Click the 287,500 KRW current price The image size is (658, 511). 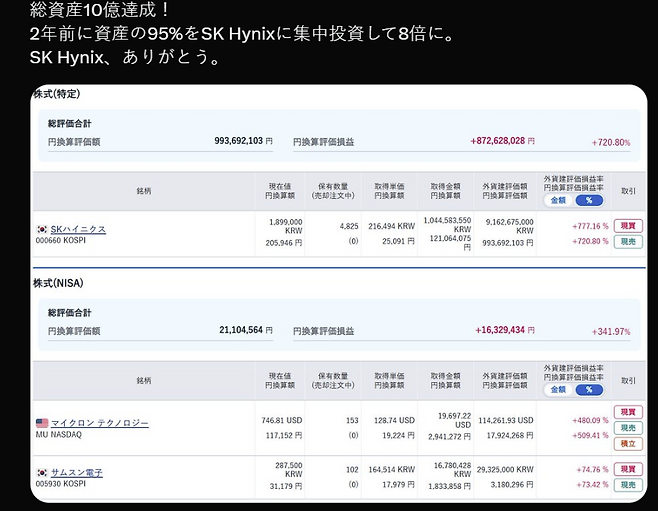(289, 469)
